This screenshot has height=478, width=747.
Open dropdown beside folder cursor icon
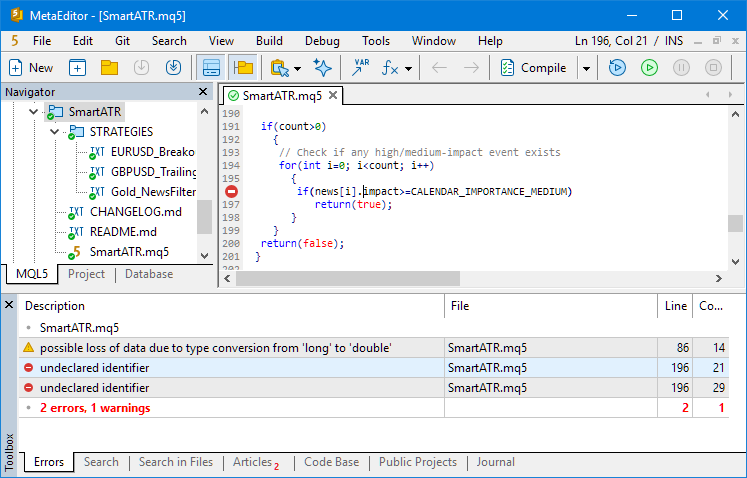click(x=298, y=69)
